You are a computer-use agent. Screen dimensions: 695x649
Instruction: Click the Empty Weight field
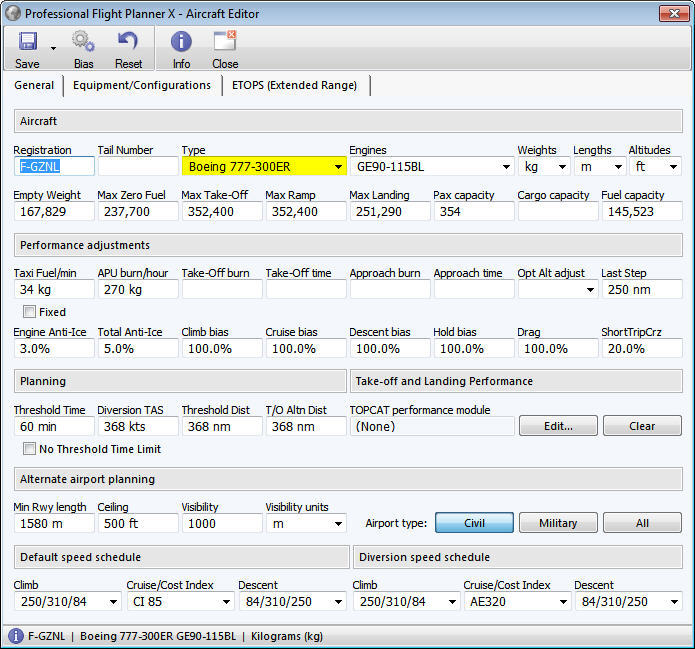[54, 211]
